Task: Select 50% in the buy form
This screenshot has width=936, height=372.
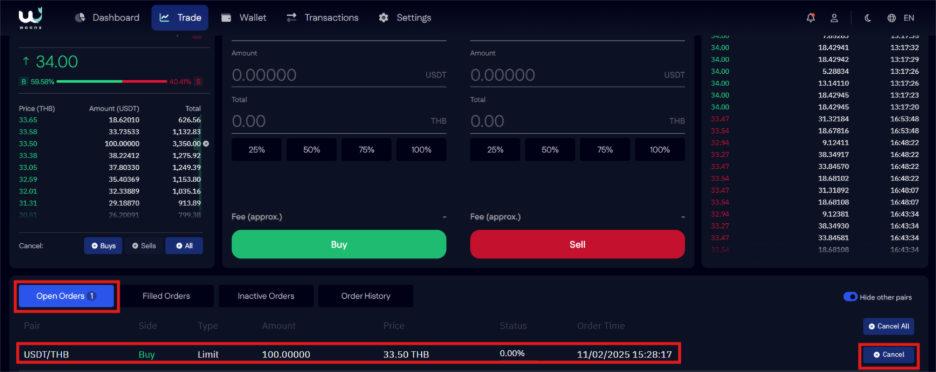Action: click(311, 150)
